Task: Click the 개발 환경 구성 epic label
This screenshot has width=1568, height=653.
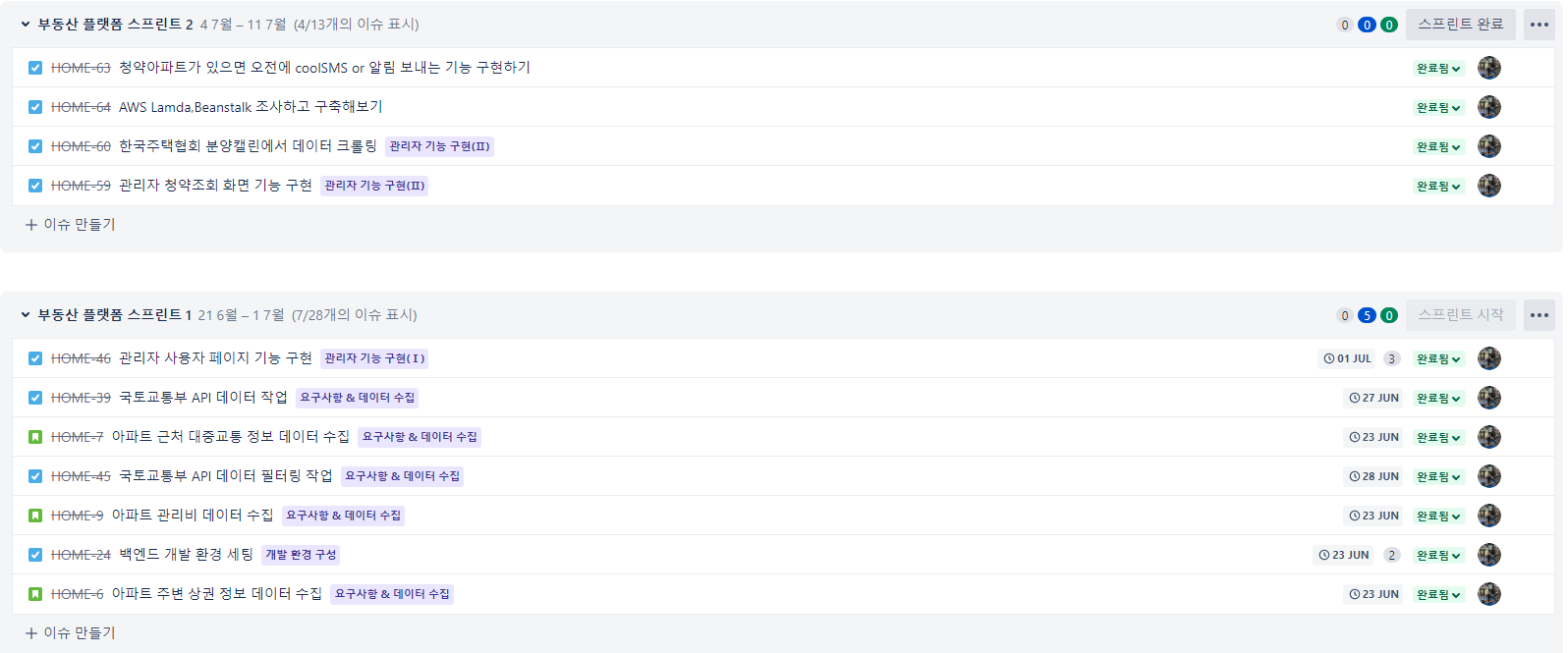Action: pyautogui.click(x=301, y=555)
